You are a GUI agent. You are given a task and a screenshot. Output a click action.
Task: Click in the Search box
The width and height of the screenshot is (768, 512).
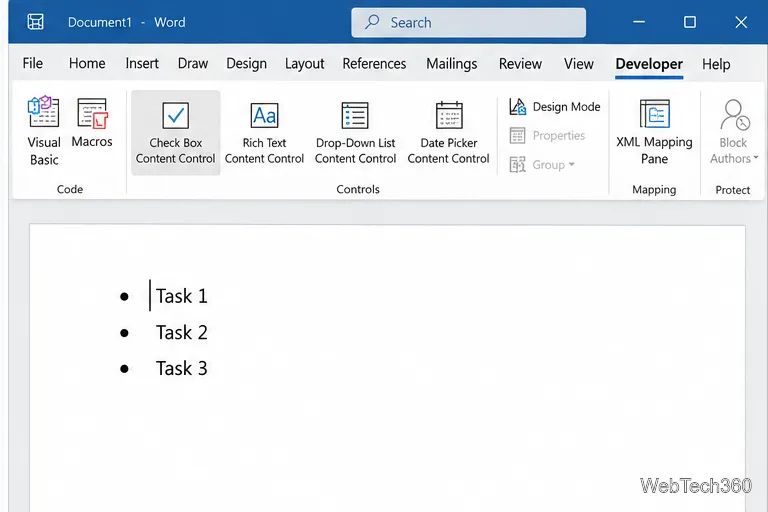tap(468, 22)
